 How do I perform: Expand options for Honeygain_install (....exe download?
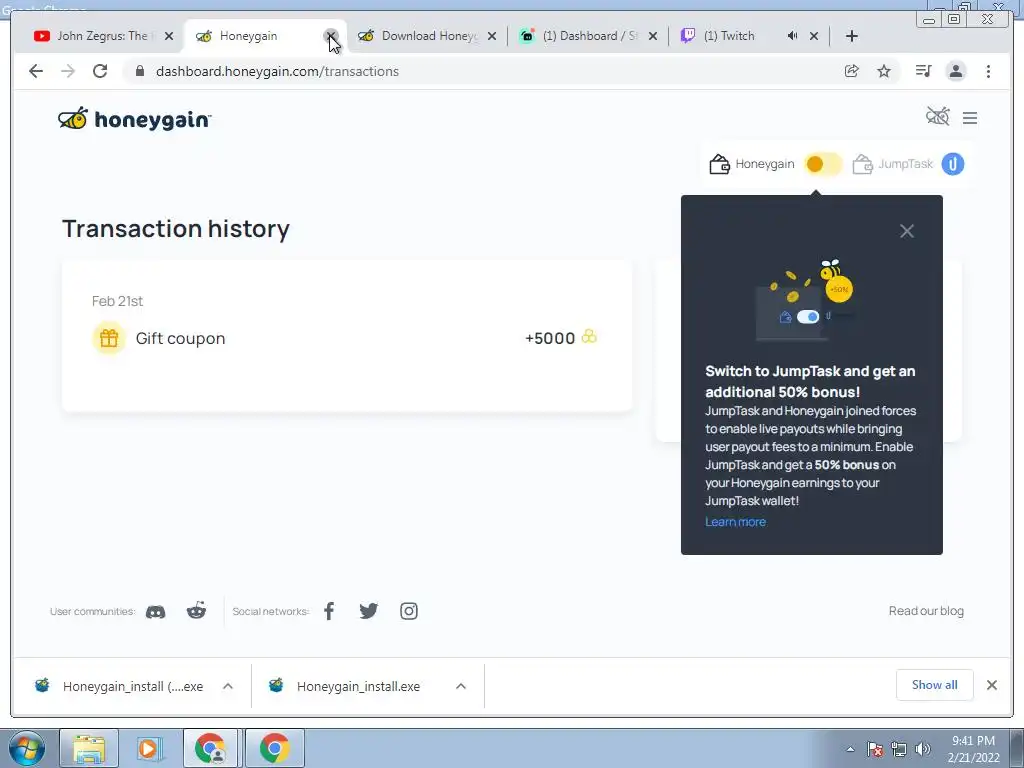pos(228,686)
